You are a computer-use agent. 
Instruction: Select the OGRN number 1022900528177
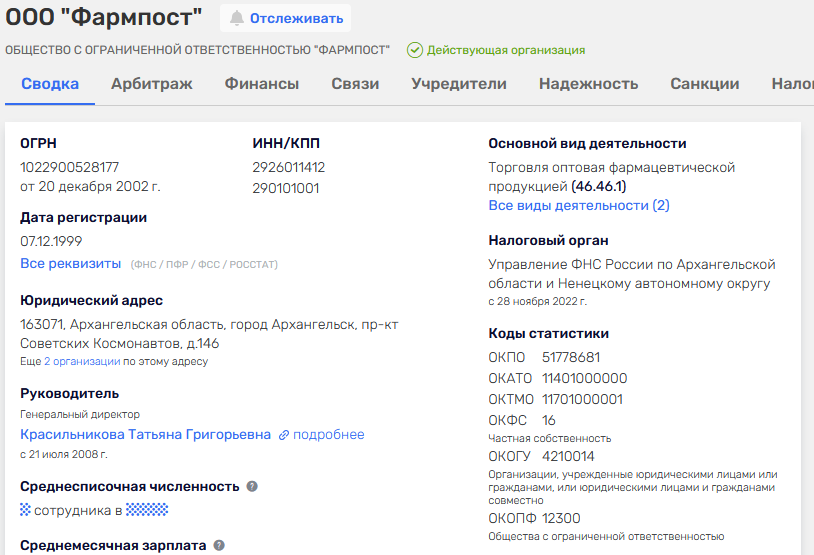70,167
